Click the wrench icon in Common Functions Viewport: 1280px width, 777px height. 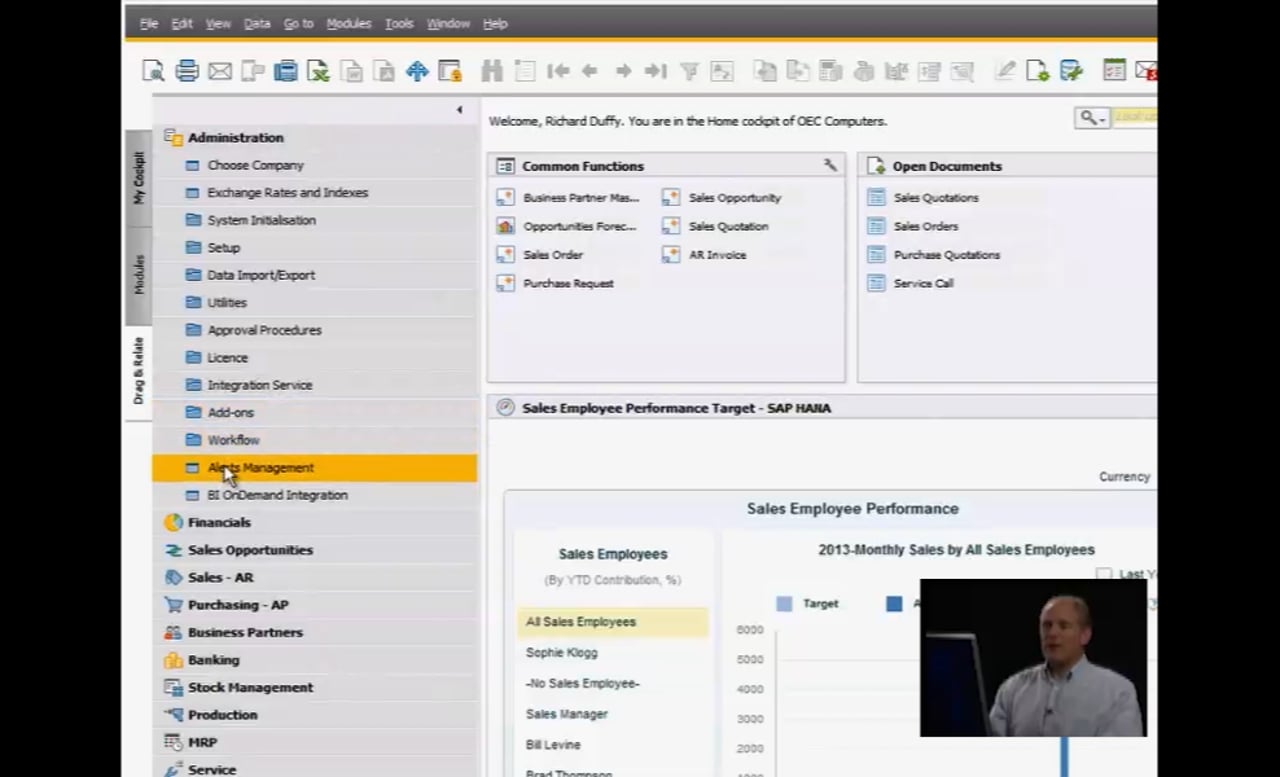point(830,165)
